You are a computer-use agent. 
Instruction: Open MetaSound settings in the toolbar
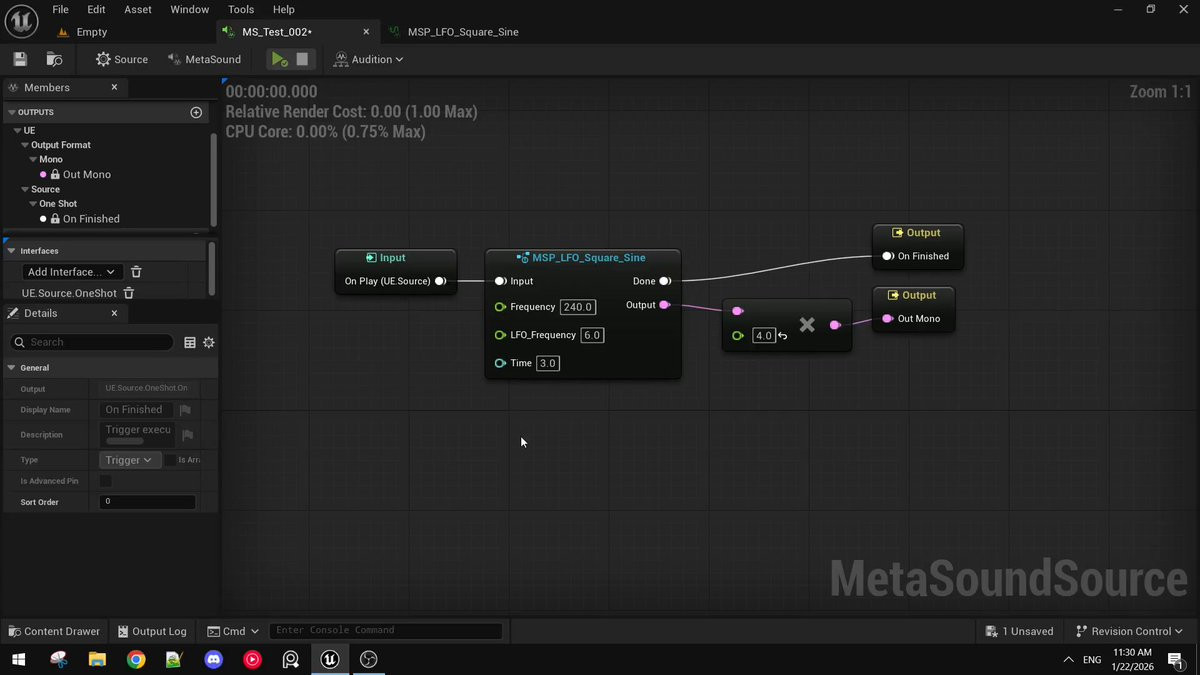(204, 59)
